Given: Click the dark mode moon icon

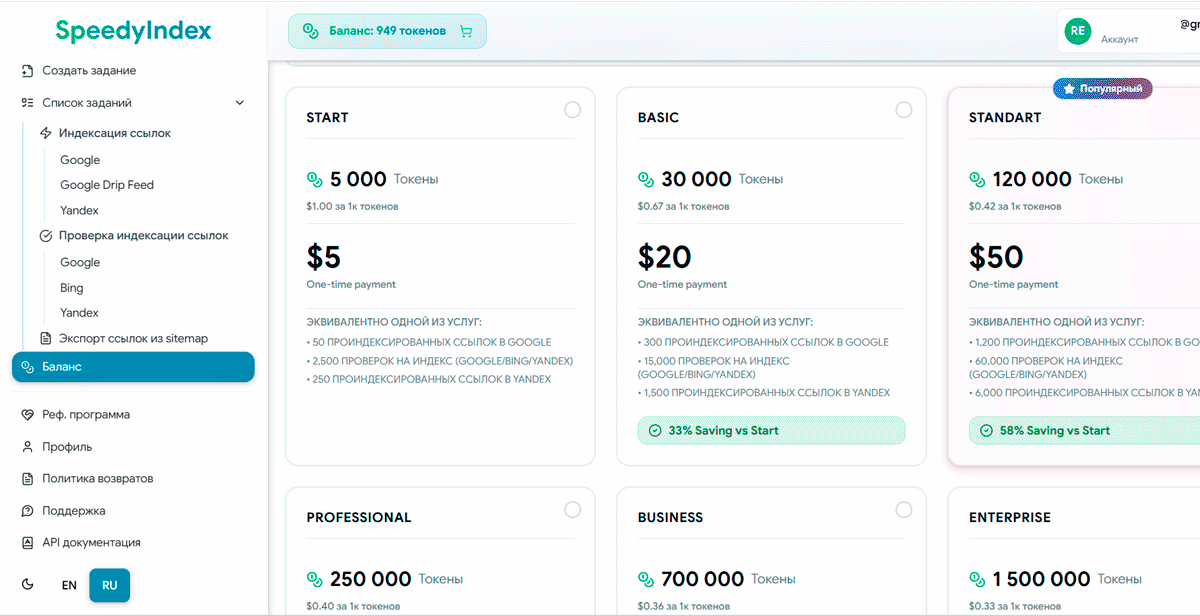Looking at the screenshot, I should (x=28, y=585).
